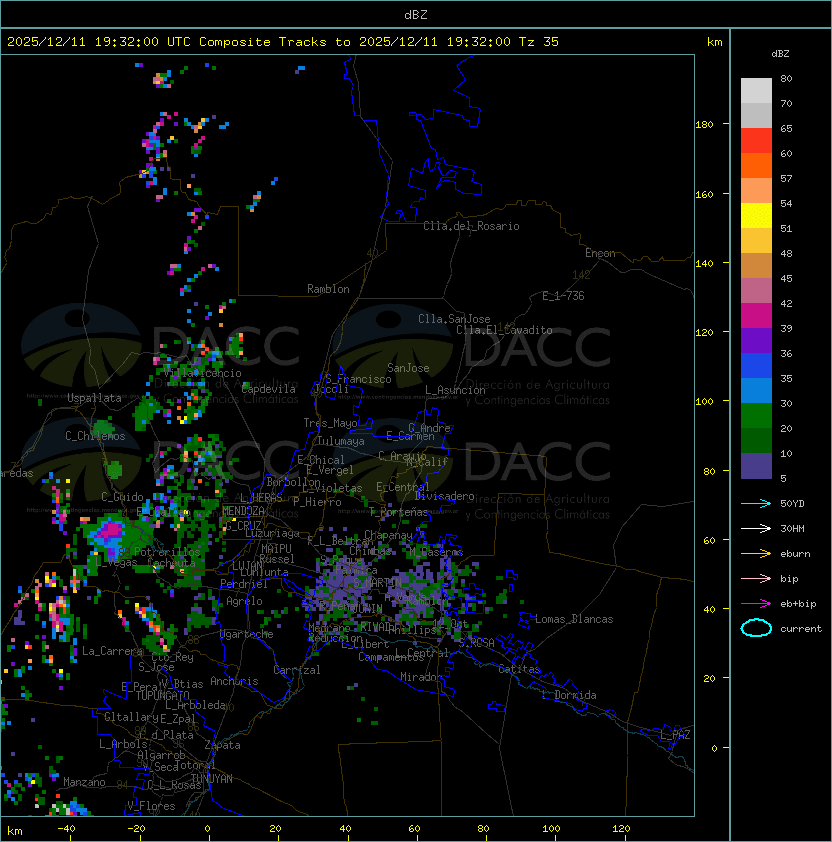832x842 pixels.
Task: Click the 'Encon' map label
Action: coord(600,253)
